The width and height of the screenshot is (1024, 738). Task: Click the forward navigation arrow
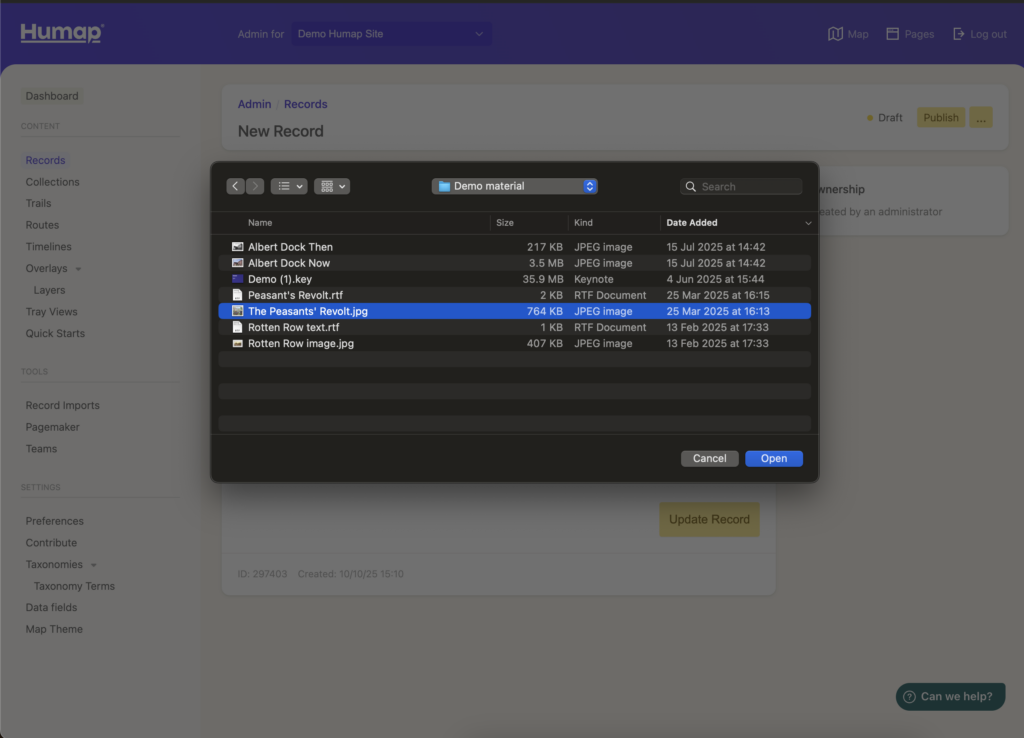click(255, 186)
